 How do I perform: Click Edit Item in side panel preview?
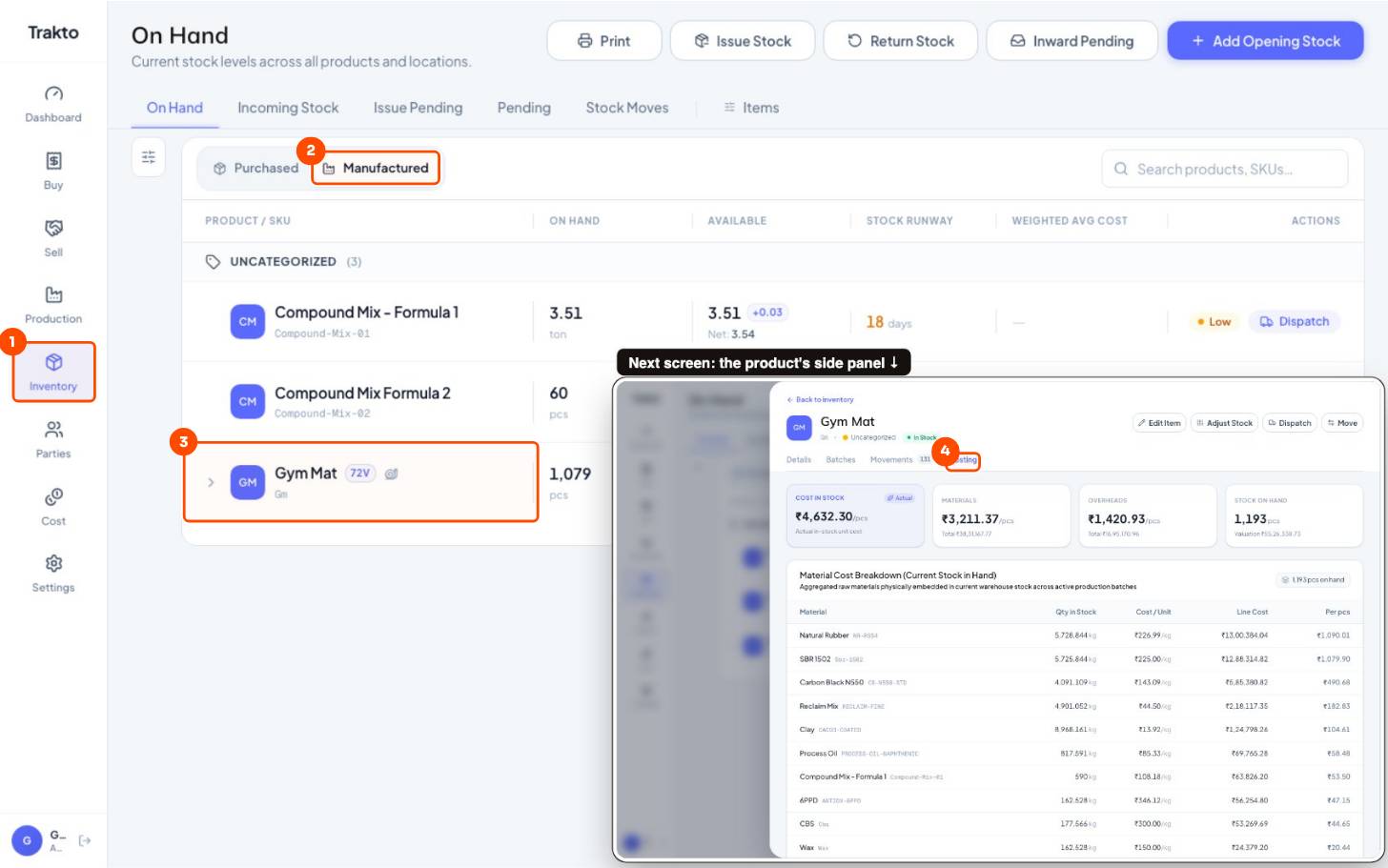(x=1158, y=423)
